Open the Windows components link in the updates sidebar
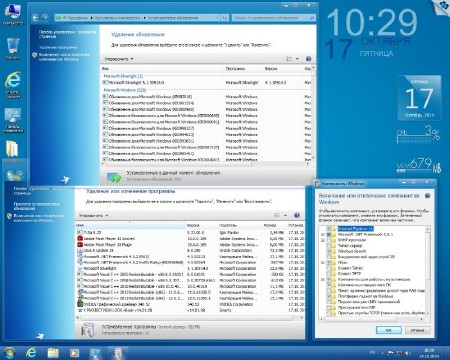450x360 pixels. (x=64, y=57)
